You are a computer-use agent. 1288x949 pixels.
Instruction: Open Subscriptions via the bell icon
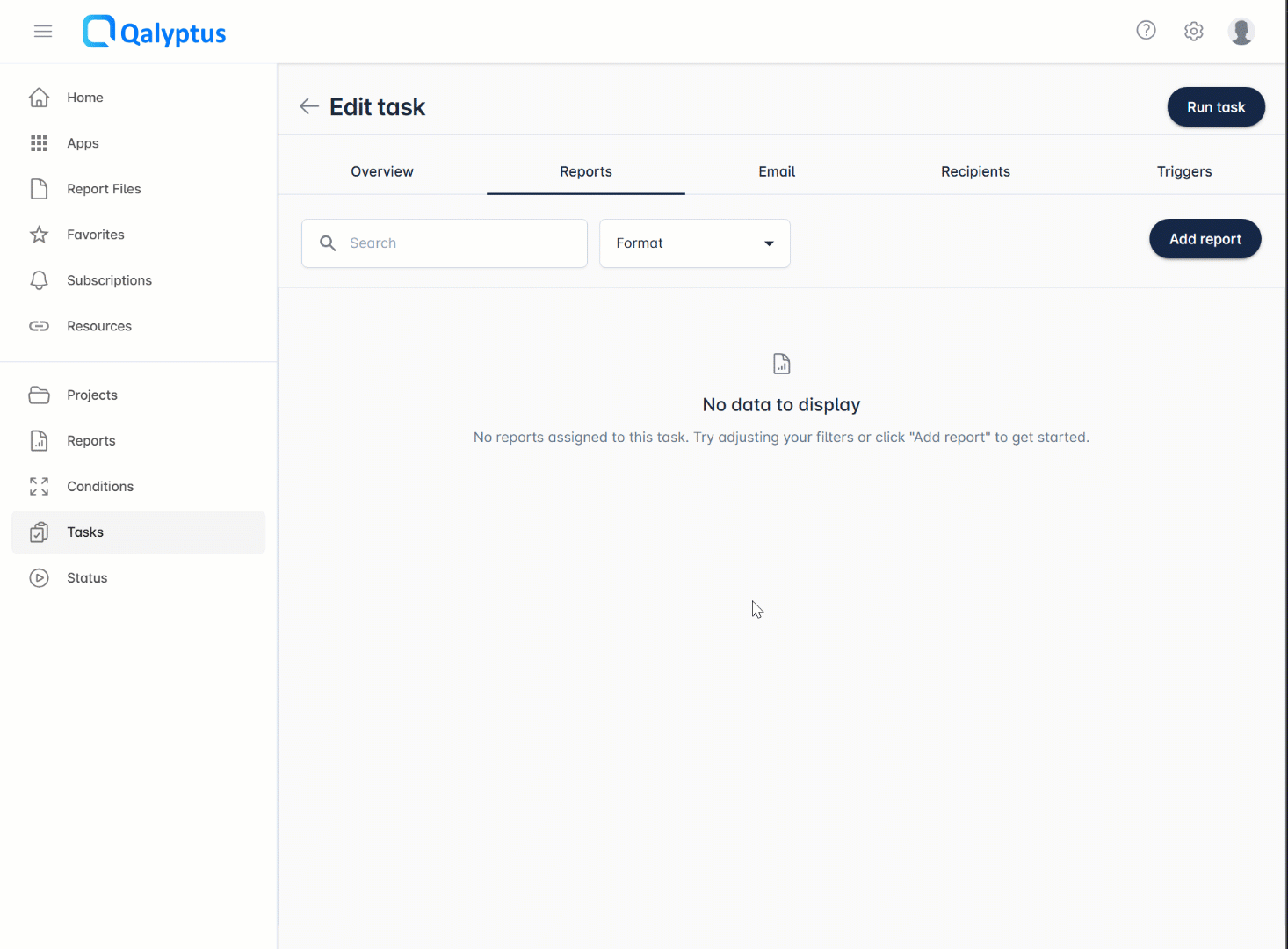[40, 279]
